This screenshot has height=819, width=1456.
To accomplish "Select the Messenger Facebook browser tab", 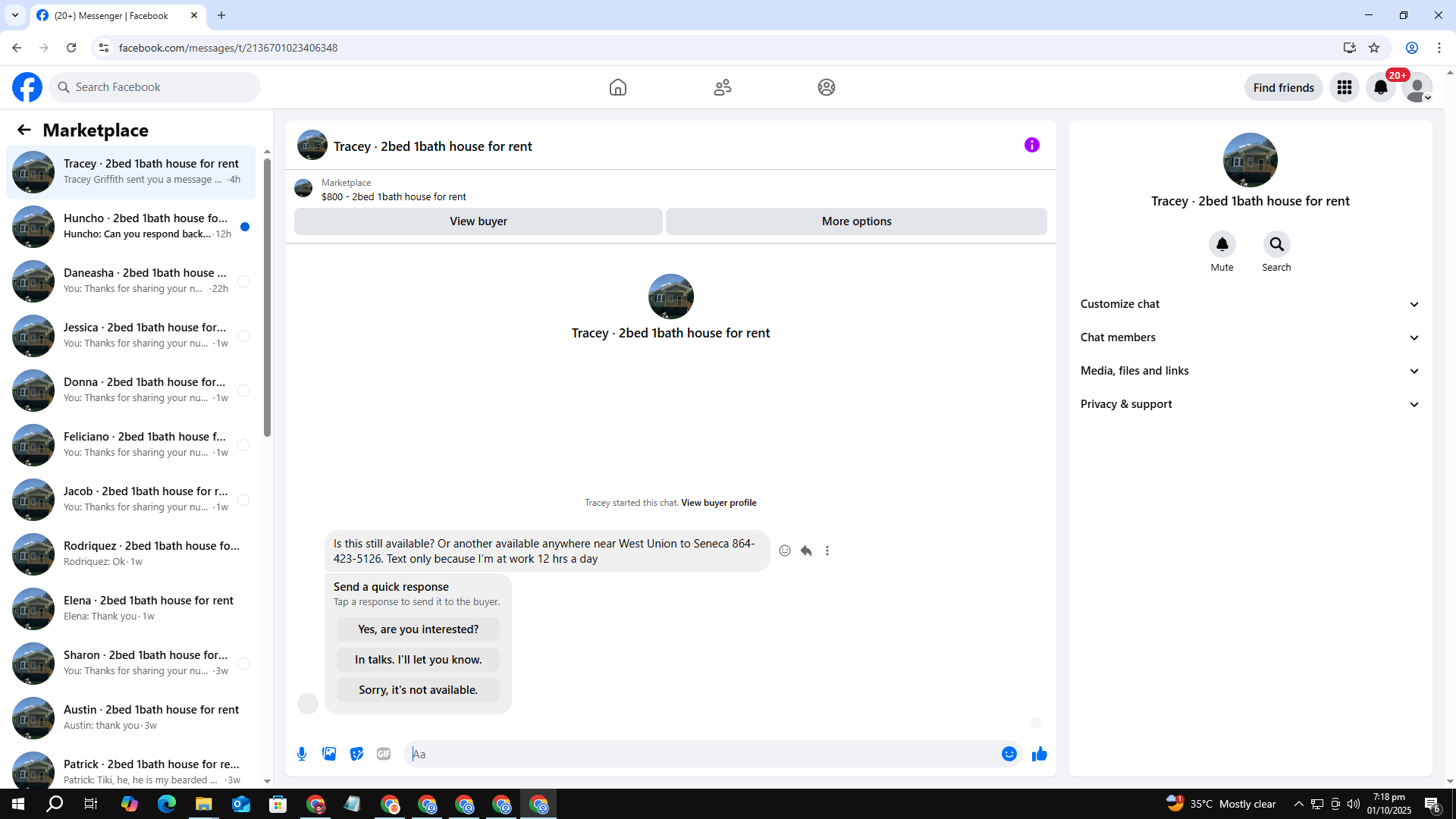I will [x=118, y=15].
